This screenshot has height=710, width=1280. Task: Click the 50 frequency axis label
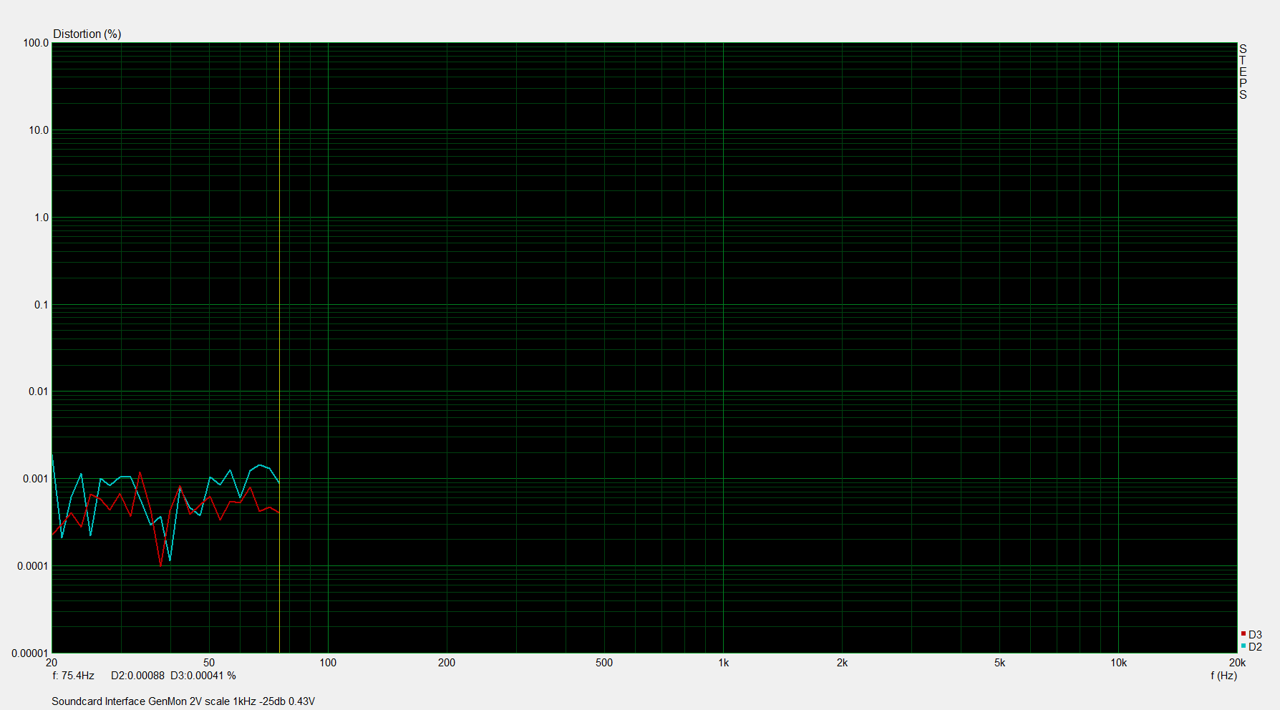pos(209,663)
